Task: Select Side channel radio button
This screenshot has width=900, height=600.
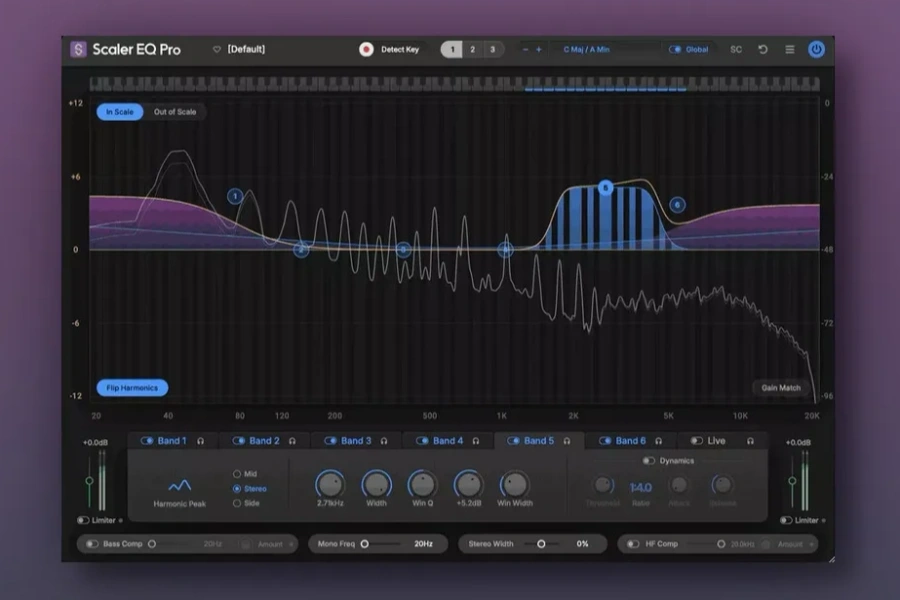Action: pos(236,503)
